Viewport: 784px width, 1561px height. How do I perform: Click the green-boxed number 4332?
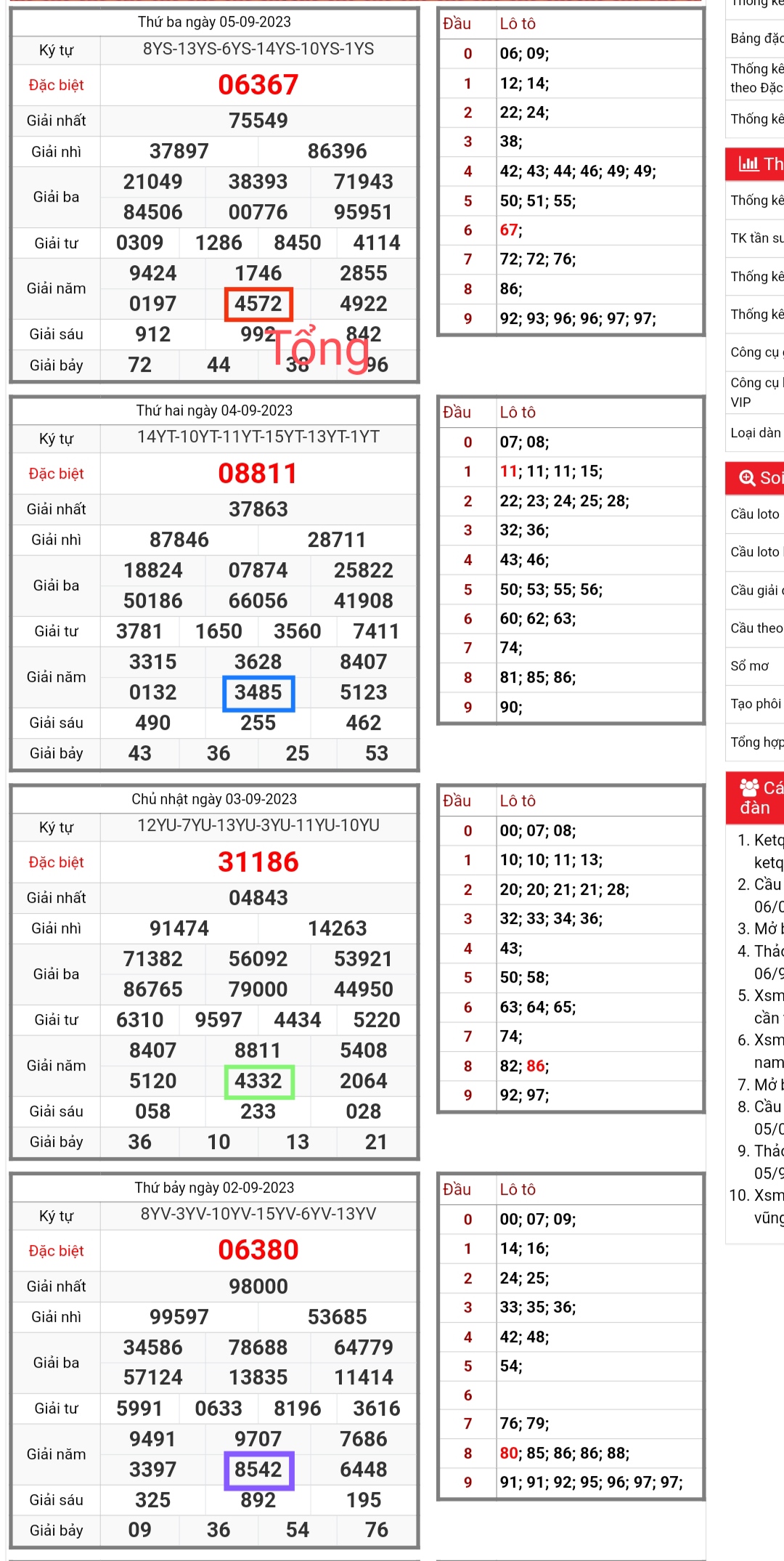(258, 1081)
